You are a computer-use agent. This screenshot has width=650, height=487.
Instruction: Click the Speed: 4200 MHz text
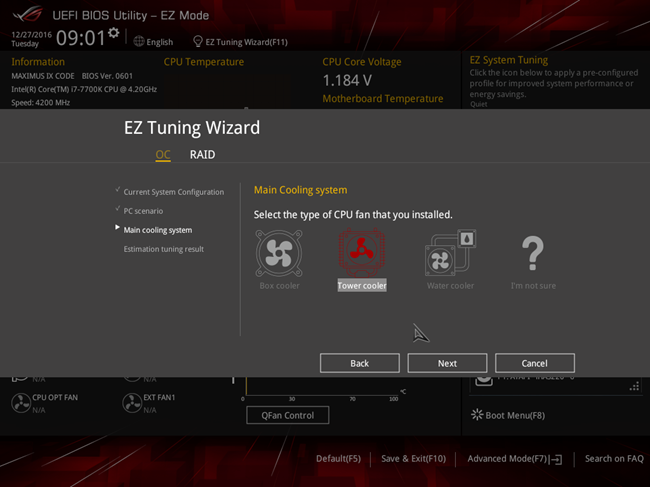(x=41, y=102)
